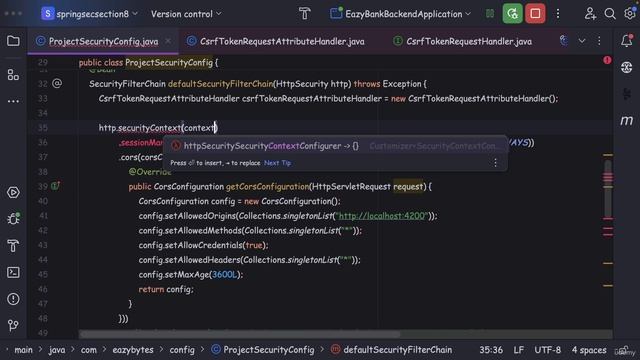This screenshot has width=640, height=360.
Task: Open editor tabs options kebab menu
Action: [599, 41]
